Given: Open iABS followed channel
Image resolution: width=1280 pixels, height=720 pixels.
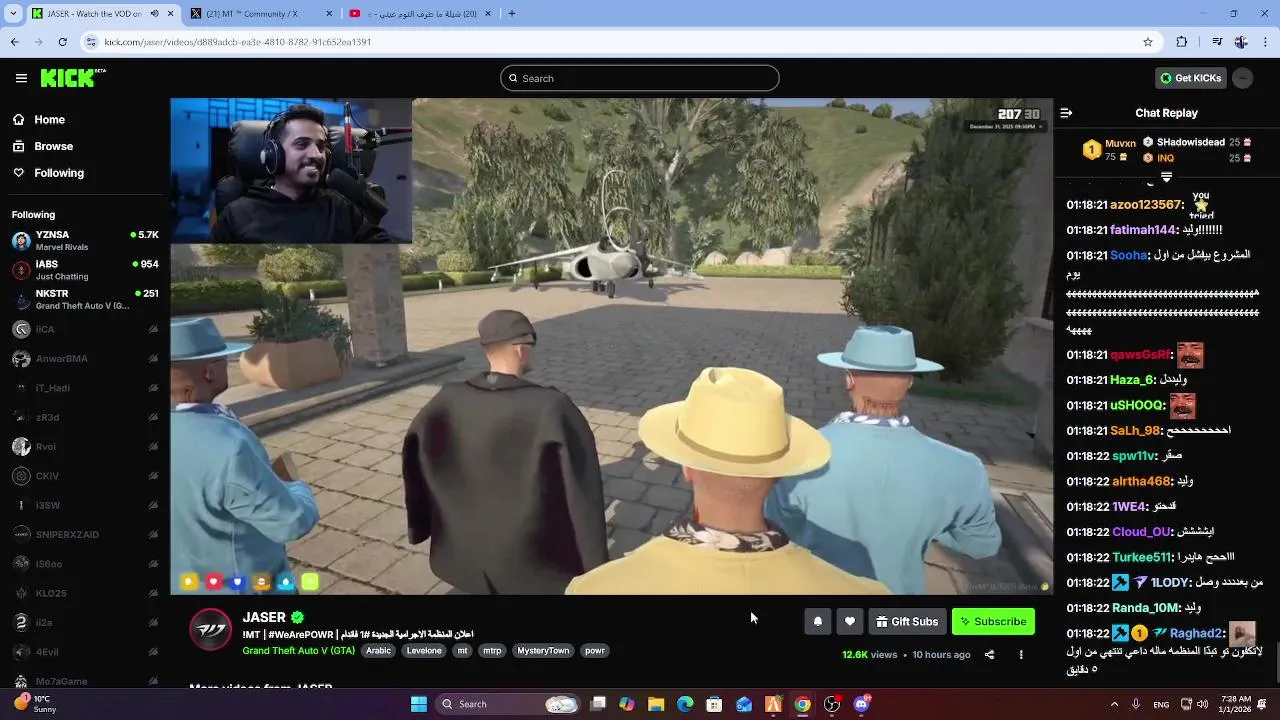Looking at the screenshot, I should point(85,270).
